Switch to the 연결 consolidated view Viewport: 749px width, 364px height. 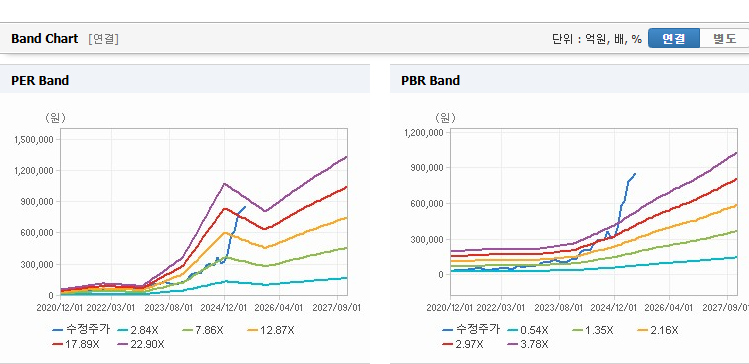click(x=674, y=38)
